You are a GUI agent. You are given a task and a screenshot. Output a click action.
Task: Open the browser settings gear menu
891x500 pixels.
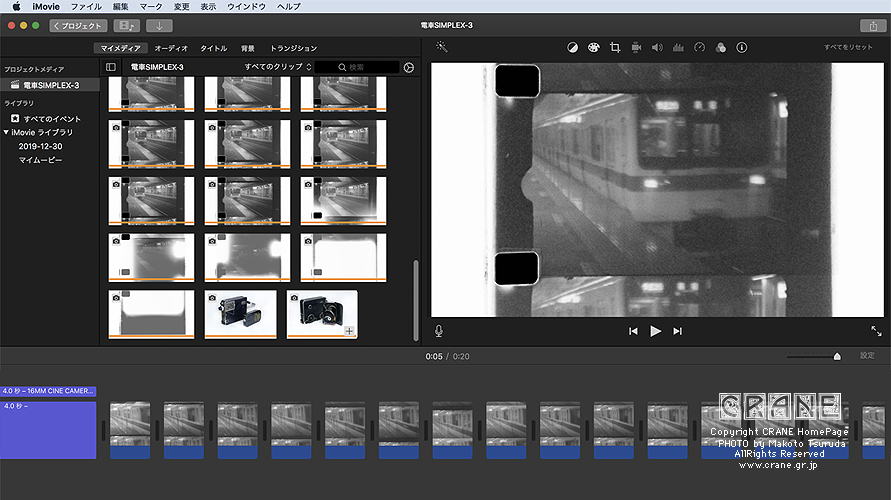click(408, 67)
